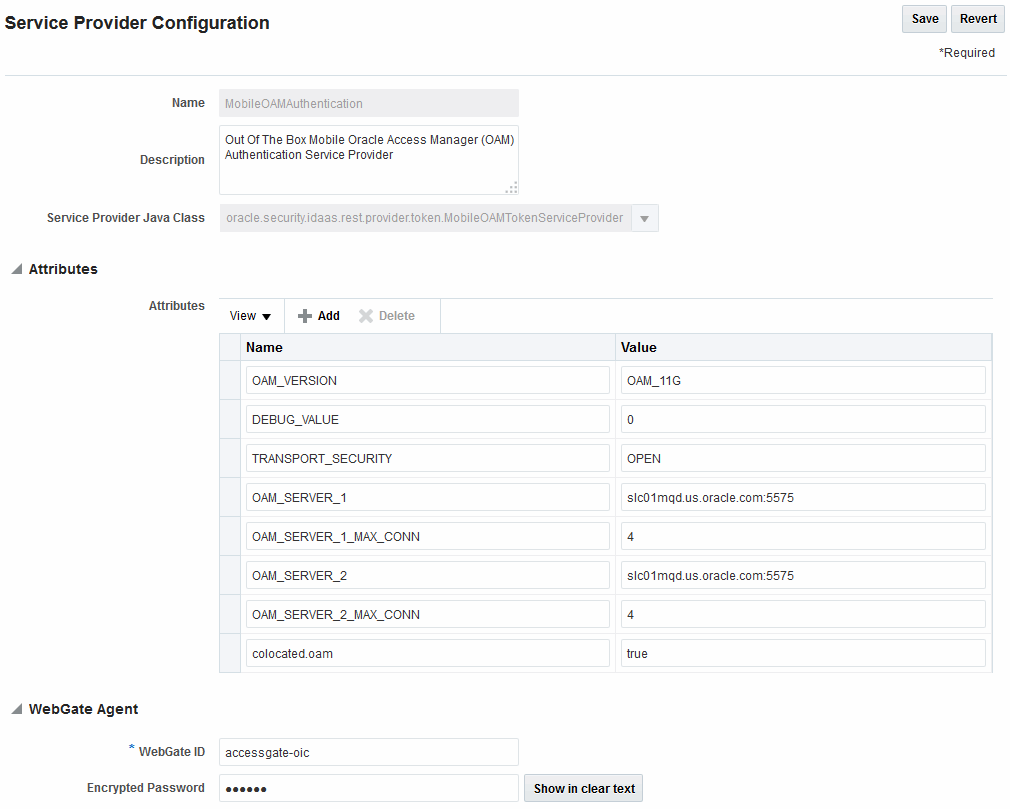Click the Revert button

(x=978, y=19)
